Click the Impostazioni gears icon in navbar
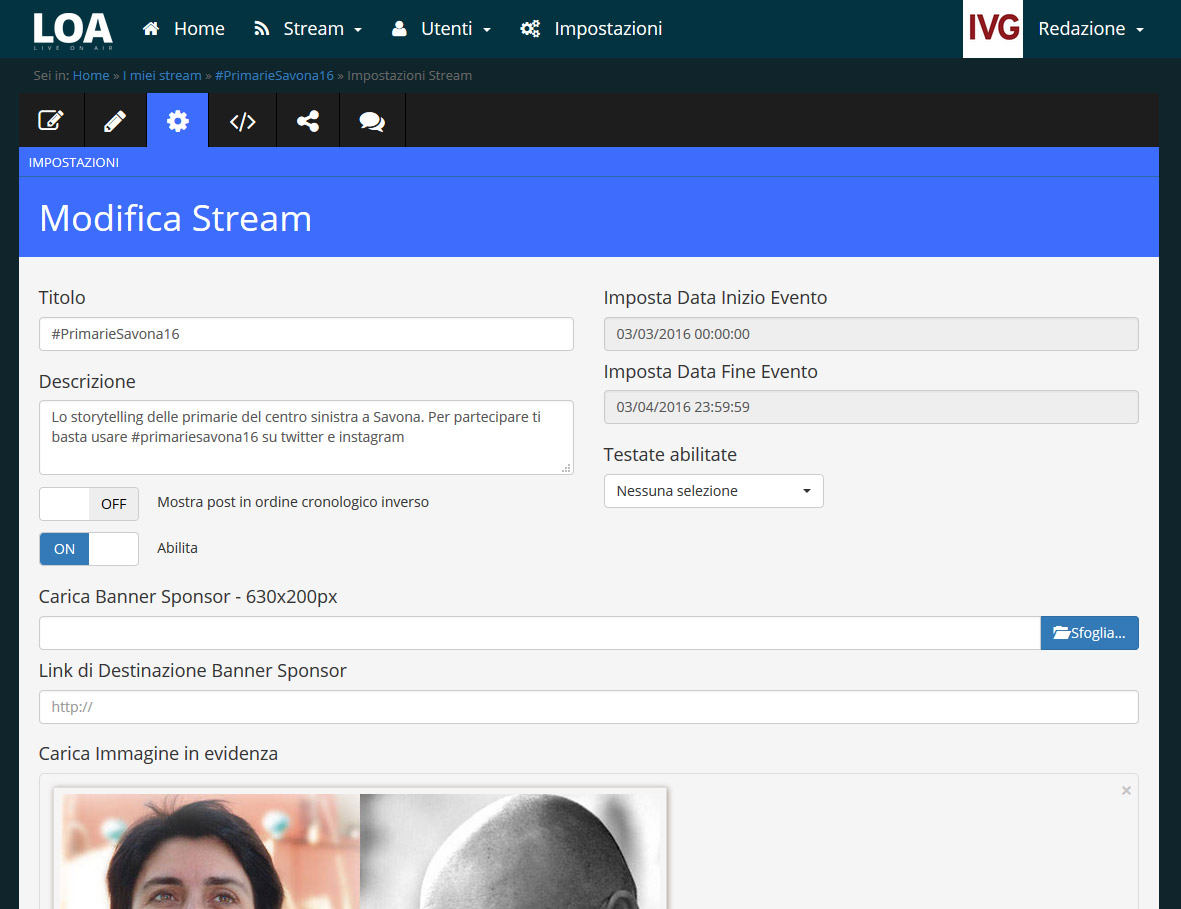This screenshot has width=1181, height=909. 530,29
